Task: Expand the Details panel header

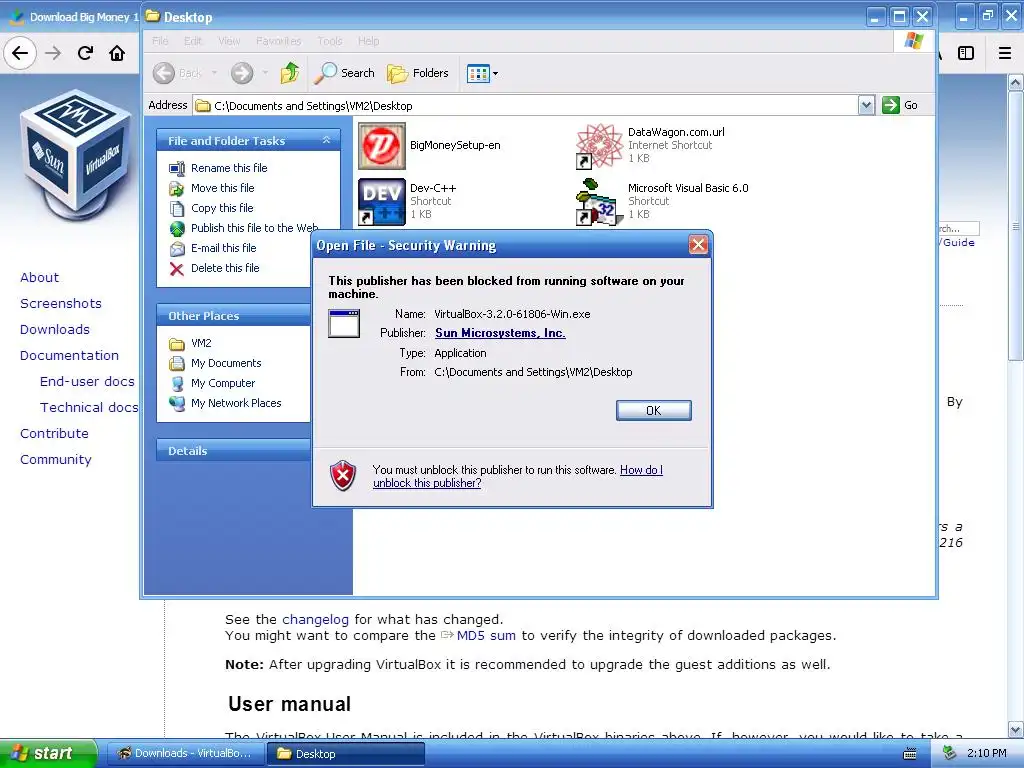Action: coord(234,451)
